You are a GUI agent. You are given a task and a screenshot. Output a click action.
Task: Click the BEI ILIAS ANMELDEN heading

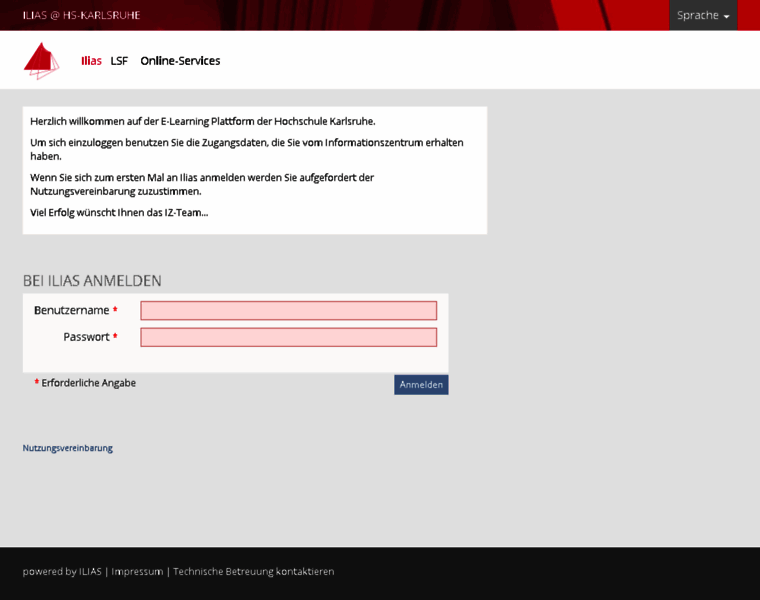click(x=92, y=281)
